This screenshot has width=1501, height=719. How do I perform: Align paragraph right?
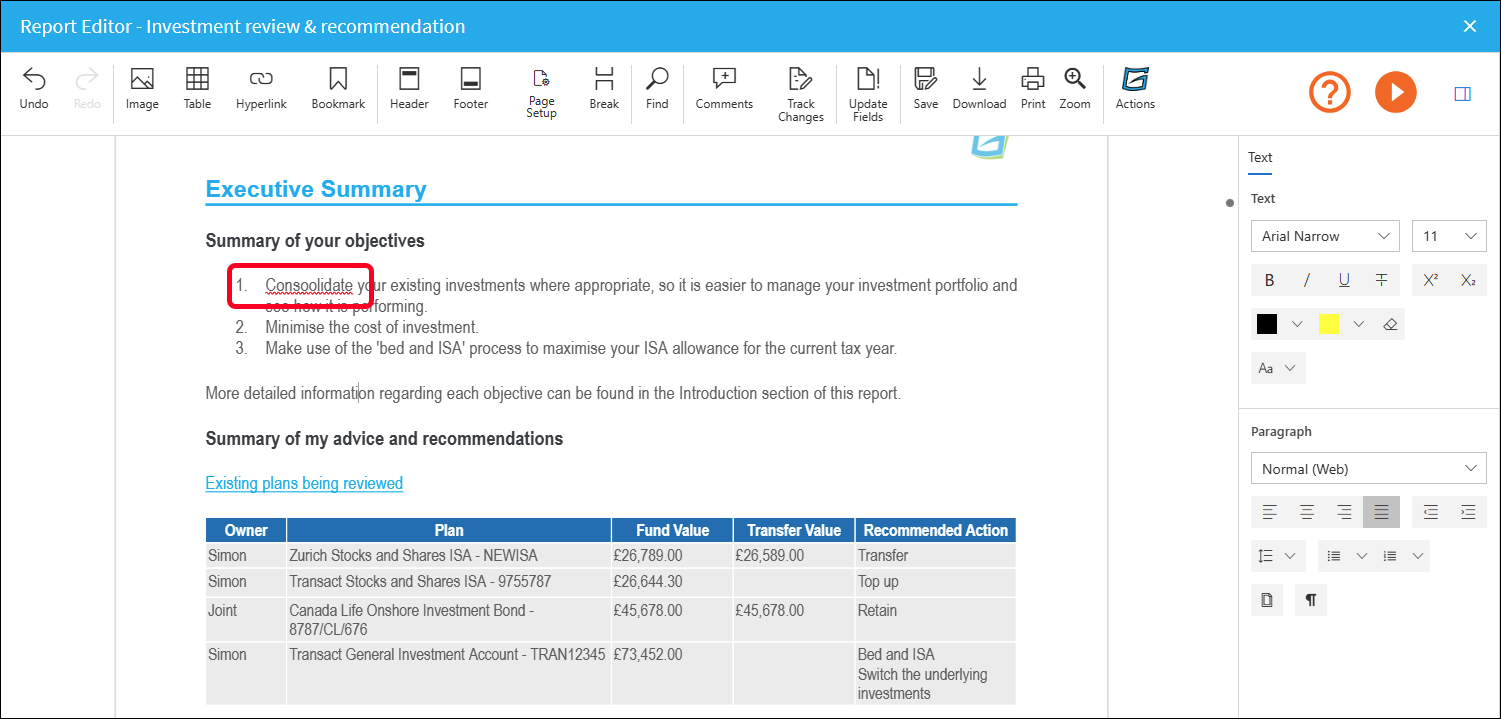(1344, 512)
